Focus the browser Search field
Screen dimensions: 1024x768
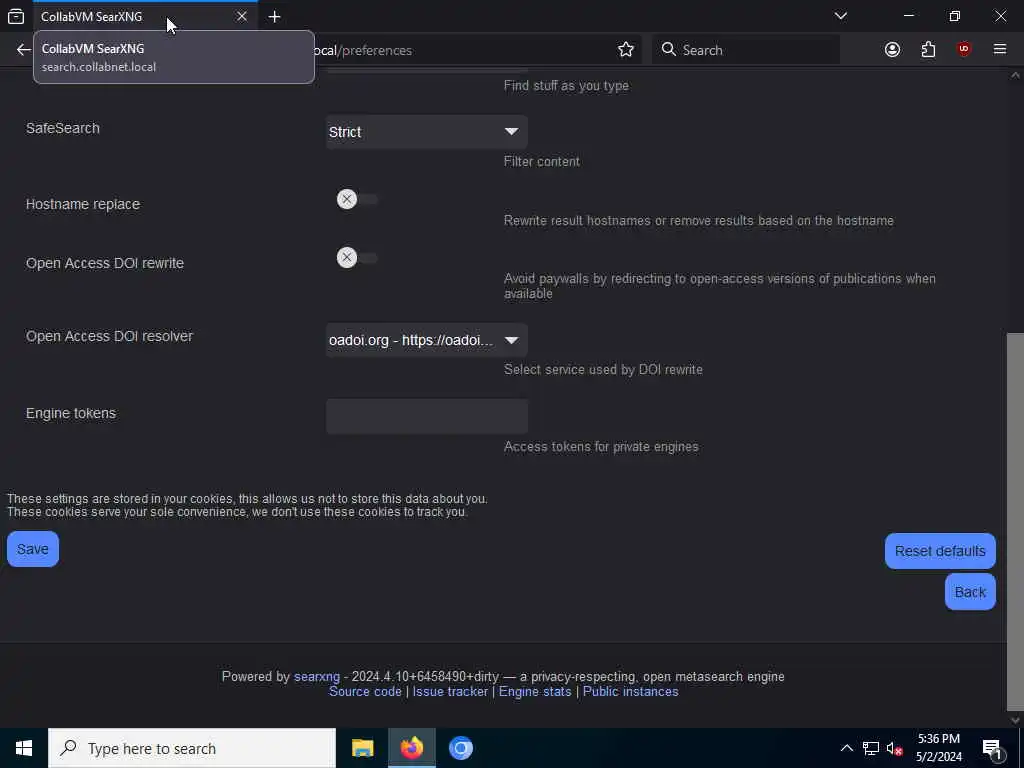(x=746, y=50)
